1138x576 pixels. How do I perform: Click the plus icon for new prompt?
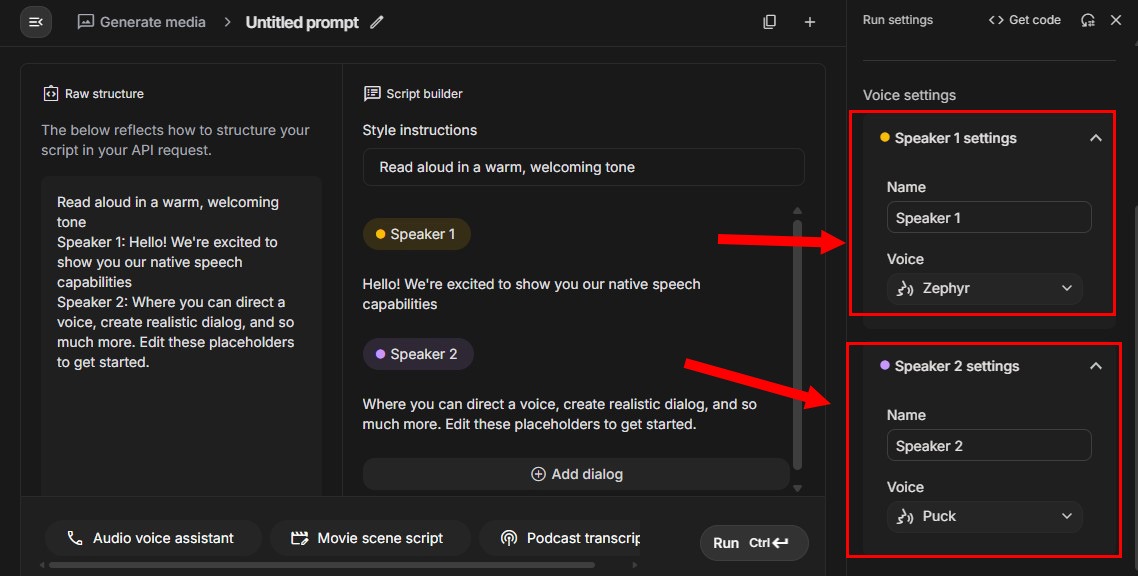[x=810, y=22]
